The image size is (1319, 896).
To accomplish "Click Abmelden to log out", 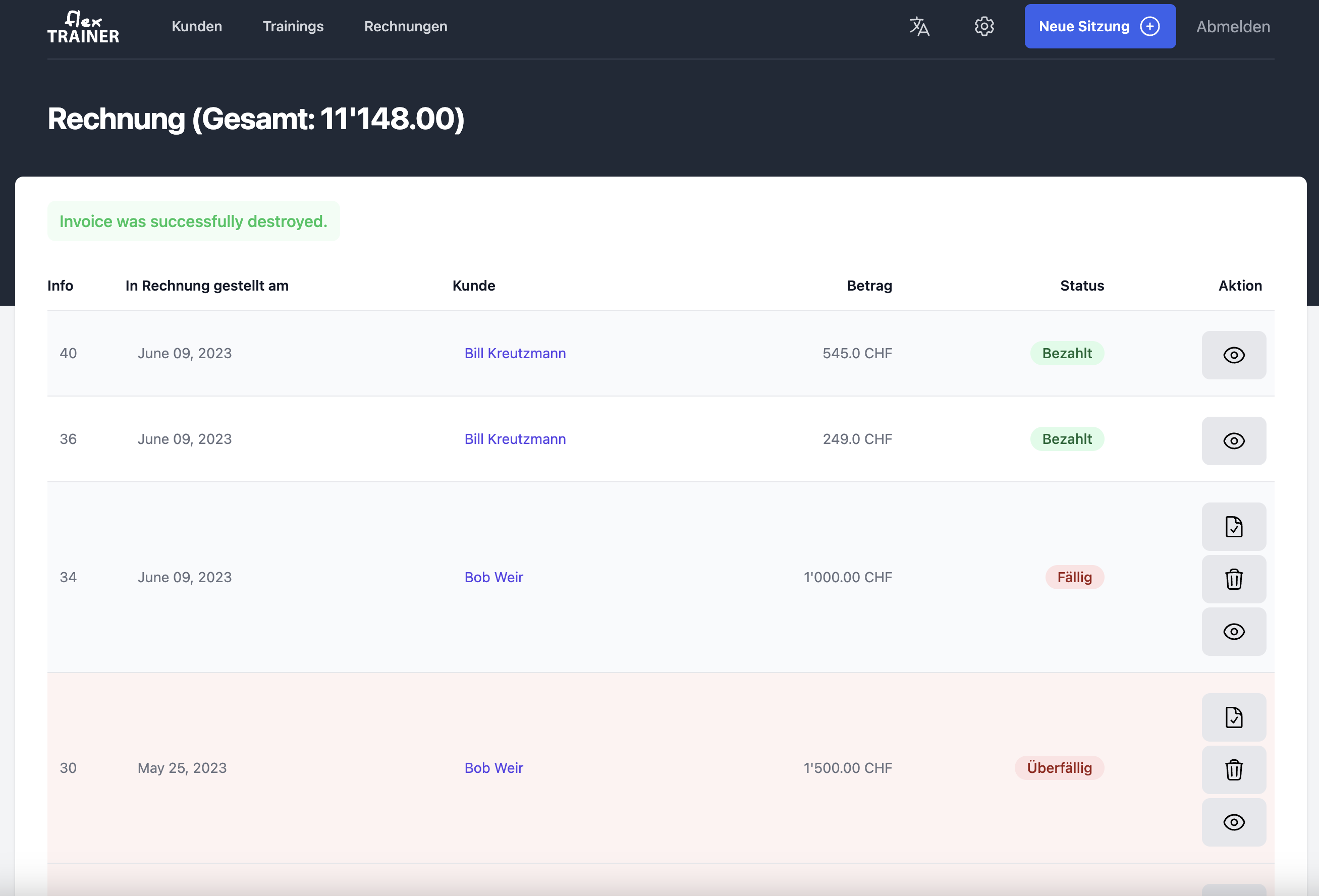I will tap(1232, 26).
